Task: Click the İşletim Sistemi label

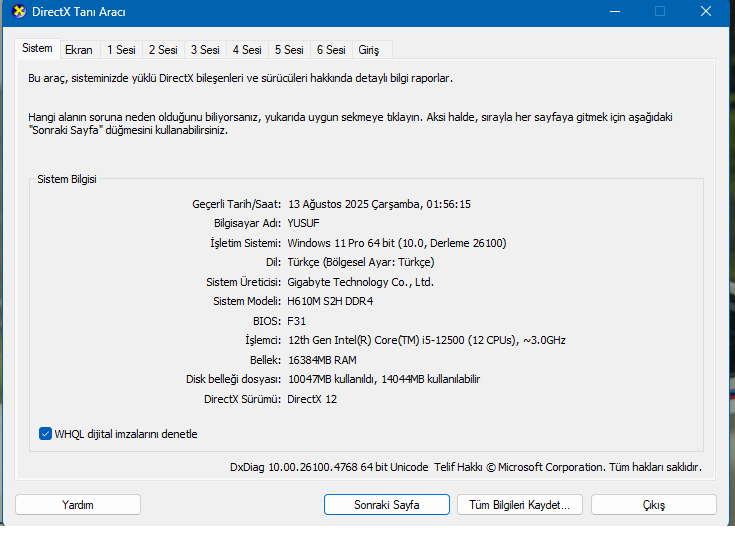Action: pos(245,243)
